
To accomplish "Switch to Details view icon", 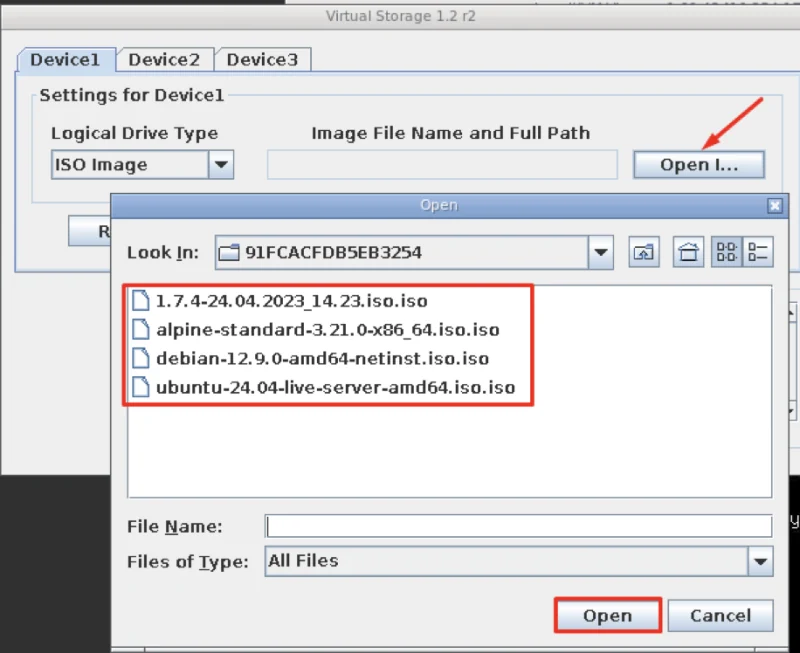I will 758,253.
